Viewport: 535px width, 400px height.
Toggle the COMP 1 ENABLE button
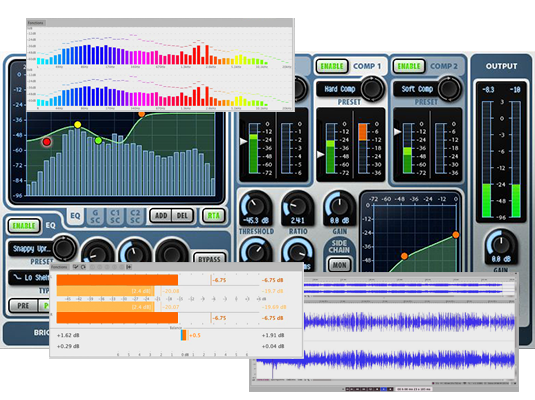[x=332, y=66]
